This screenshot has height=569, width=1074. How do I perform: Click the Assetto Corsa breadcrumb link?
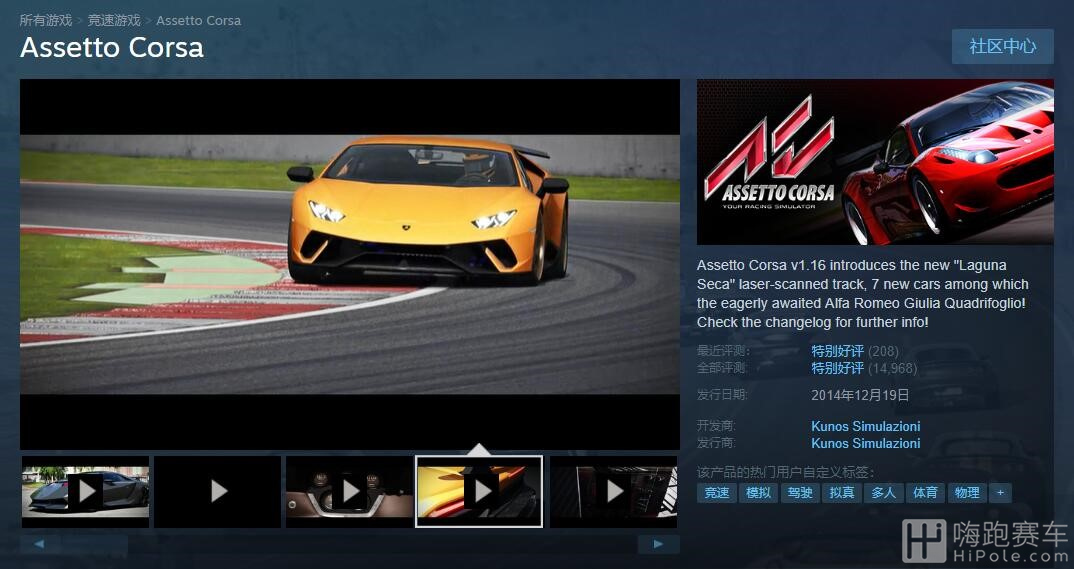tap(199, 21)
